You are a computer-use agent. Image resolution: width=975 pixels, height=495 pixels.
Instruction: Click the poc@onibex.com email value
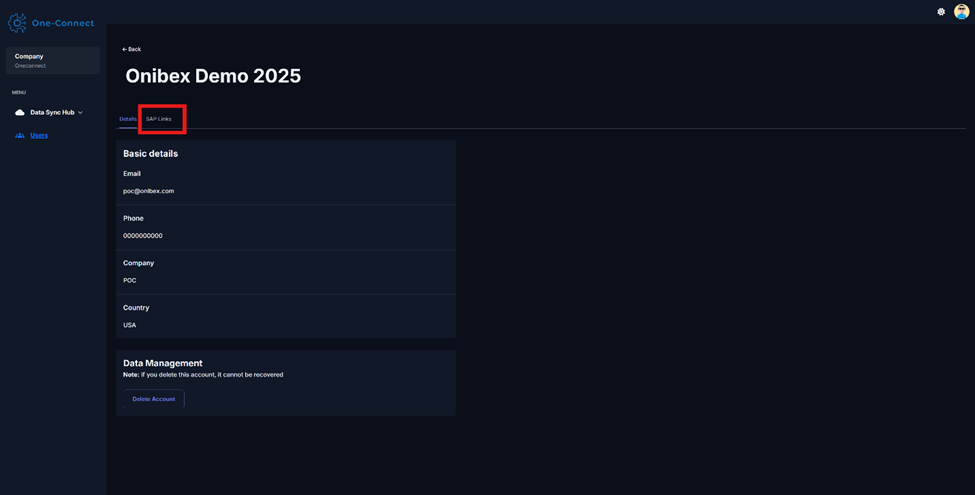pos(148,191)
